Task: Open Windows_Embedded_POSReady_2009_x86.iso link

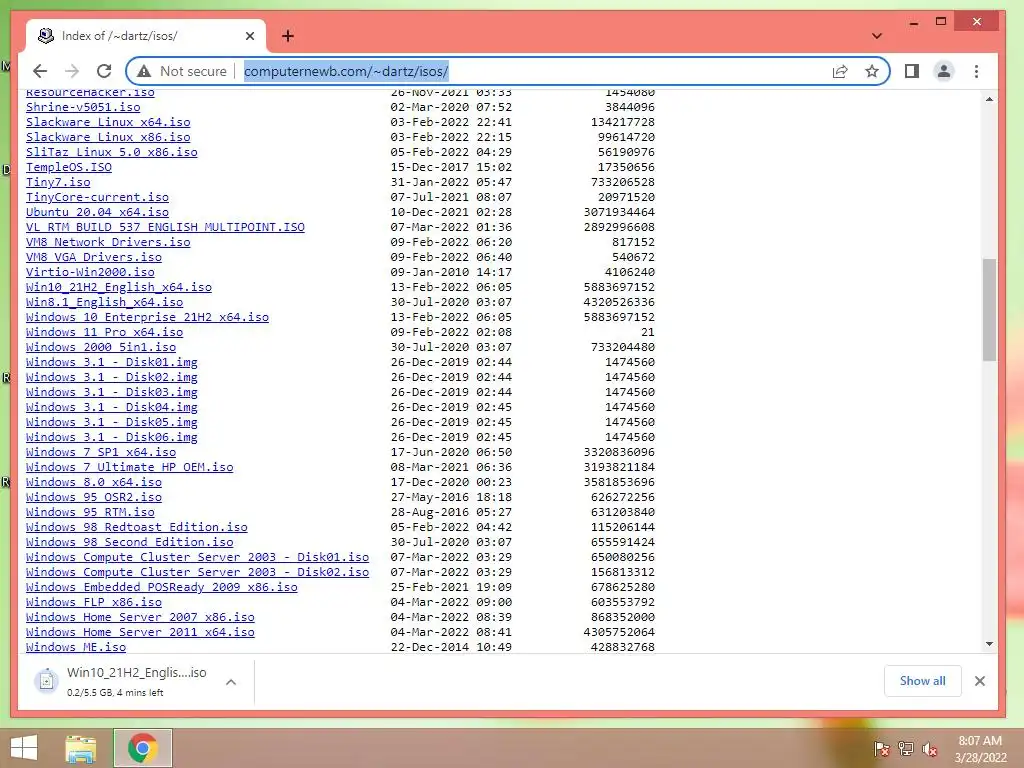Action: coord(162,588)
